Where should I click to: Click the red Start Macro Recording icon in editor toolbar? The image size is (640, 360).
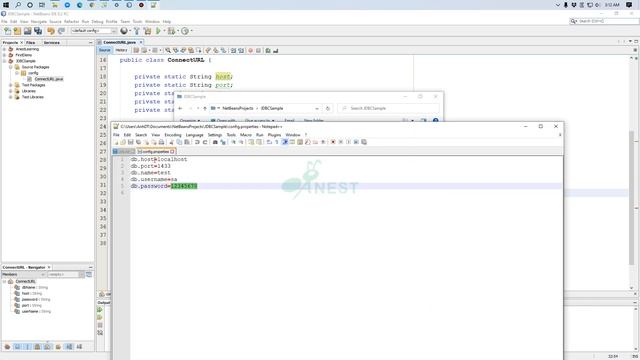[x=251, y=51]
